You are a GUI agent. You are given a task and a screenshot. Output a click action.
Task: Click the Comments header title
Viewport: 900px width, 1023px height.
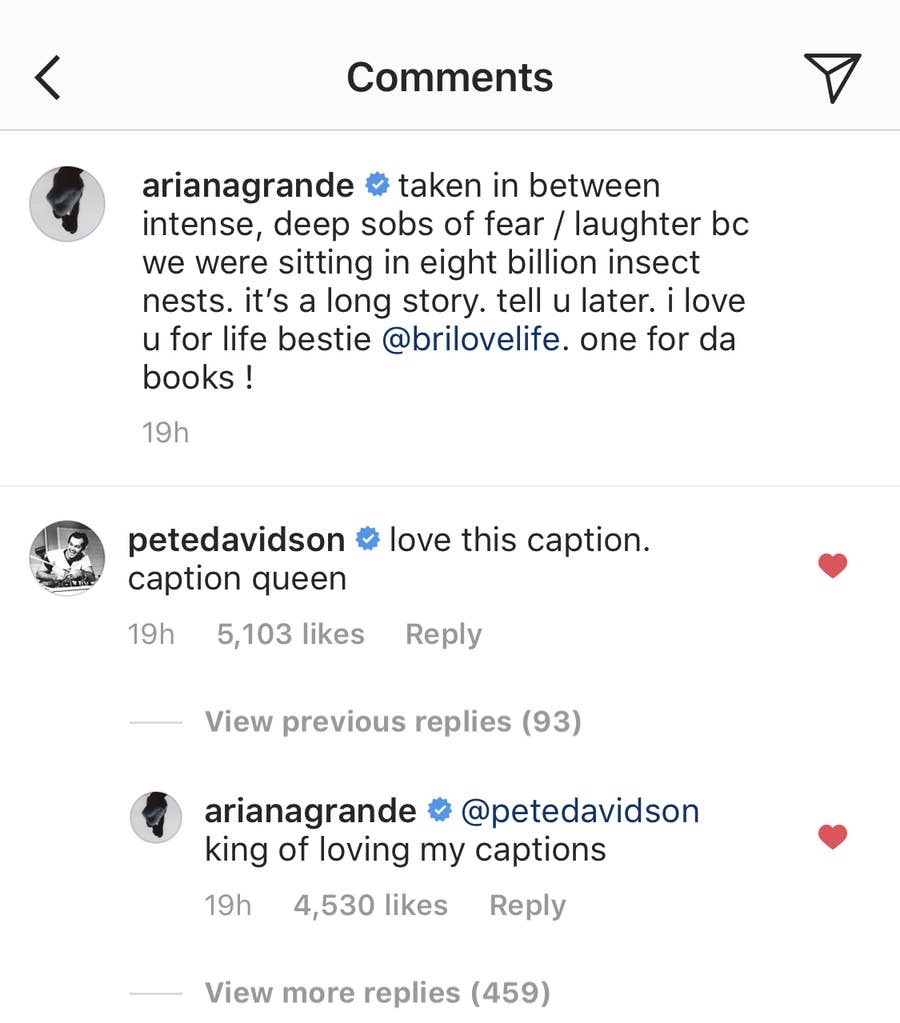coord(449,78)
